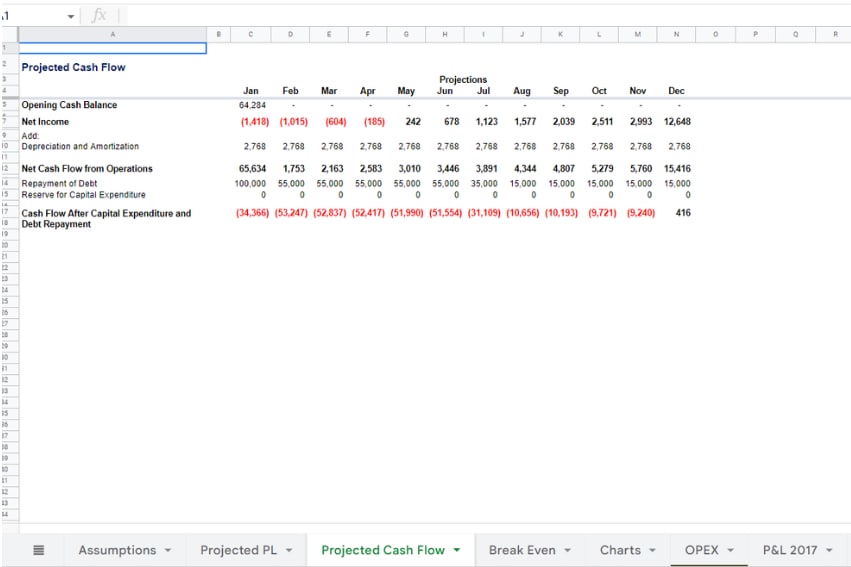
Task: Click the Dec month header
Action: pyautogui.click(x=676, y=91)
